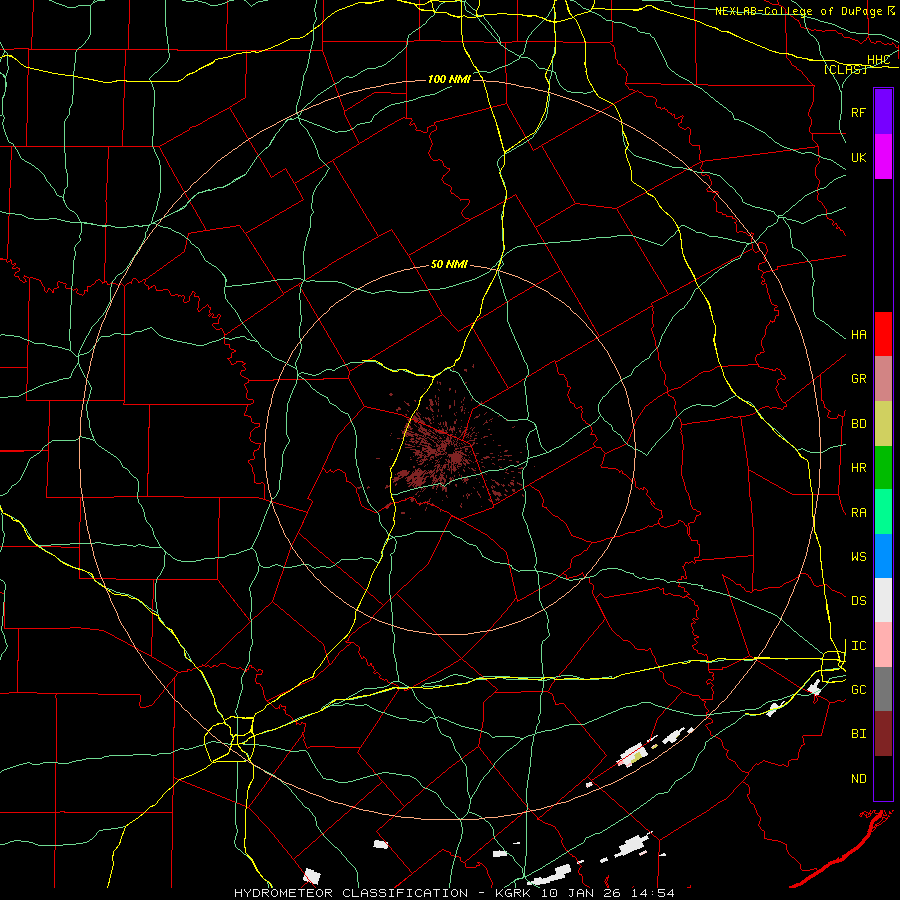900x900 pixels.
Task: Click the GR legend label
Action: [858, 379]
